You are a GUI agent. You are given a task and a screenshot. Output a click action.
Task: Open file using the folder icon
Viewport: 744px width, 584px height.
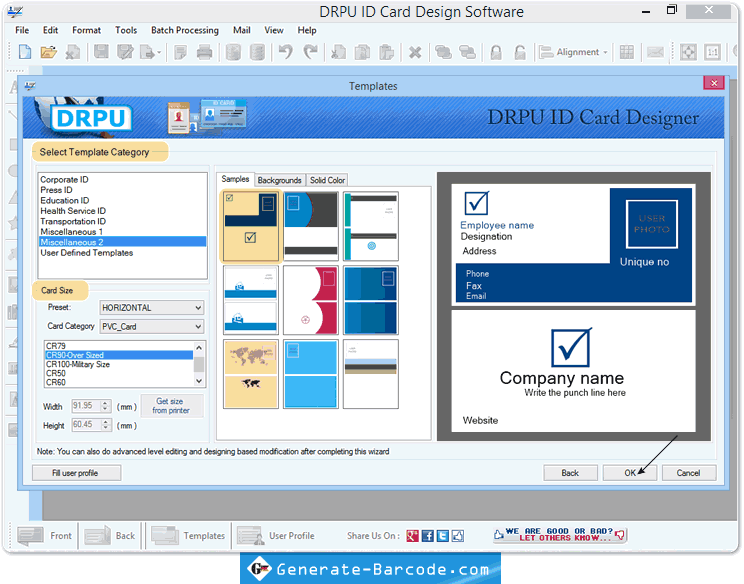coord(48,52)
